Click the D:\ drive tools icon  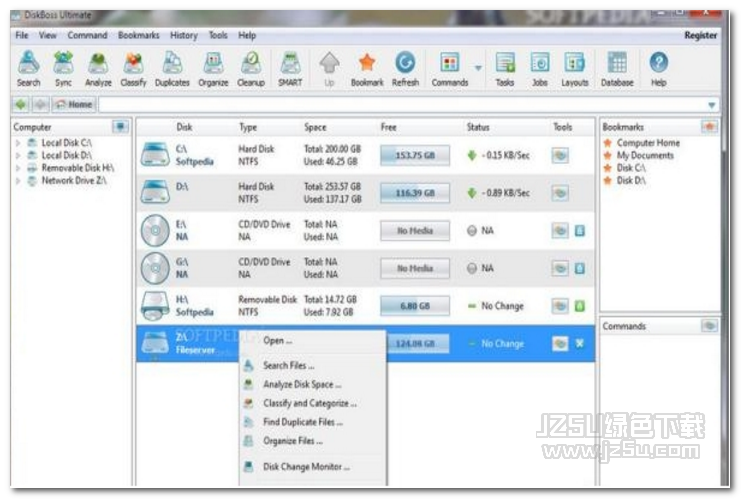[x=560, y=193]
